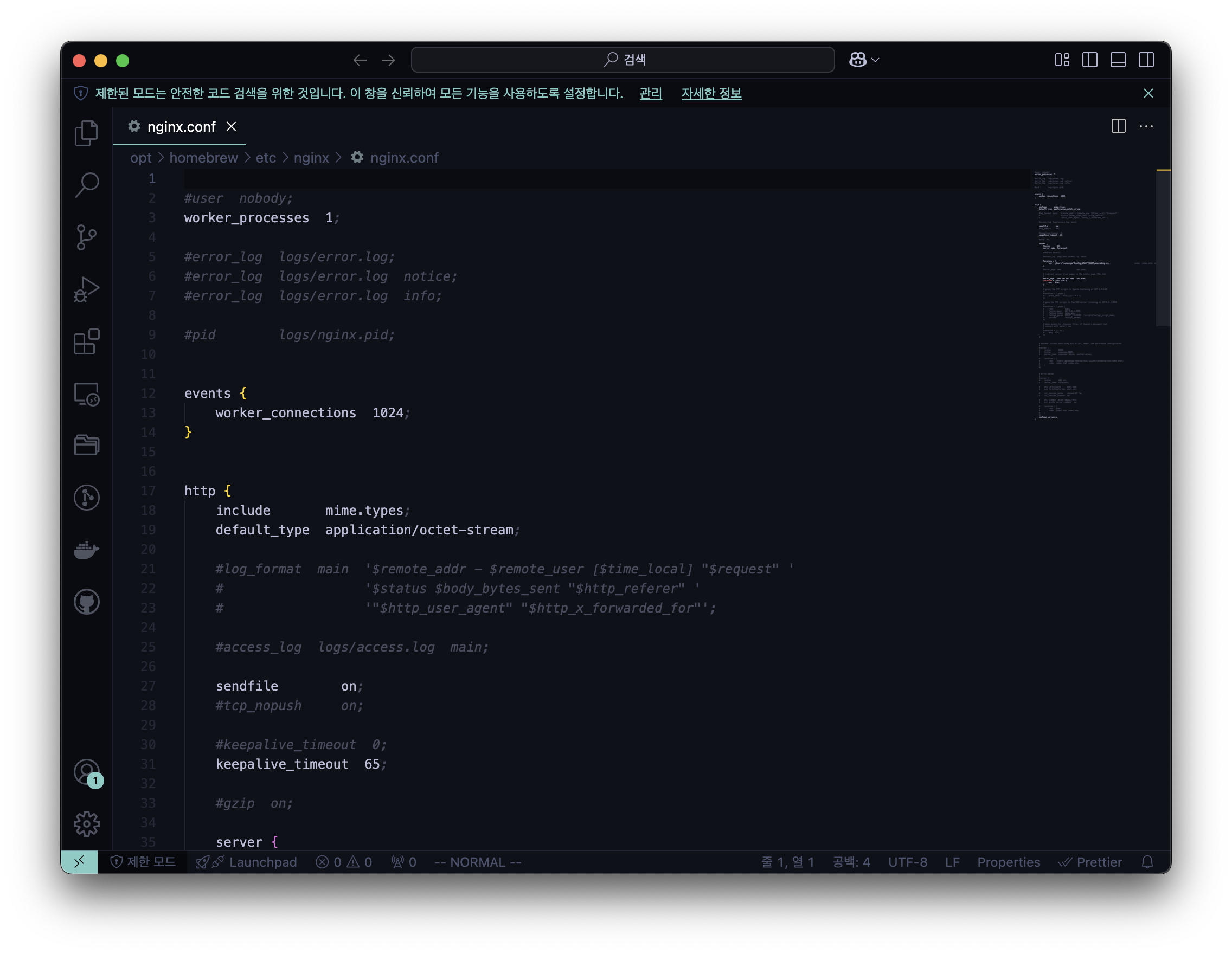The height and width of the screenshot is (954, 1232).
Task: Open the Explorer view in activity bar
Action: (x=86, y=133)
